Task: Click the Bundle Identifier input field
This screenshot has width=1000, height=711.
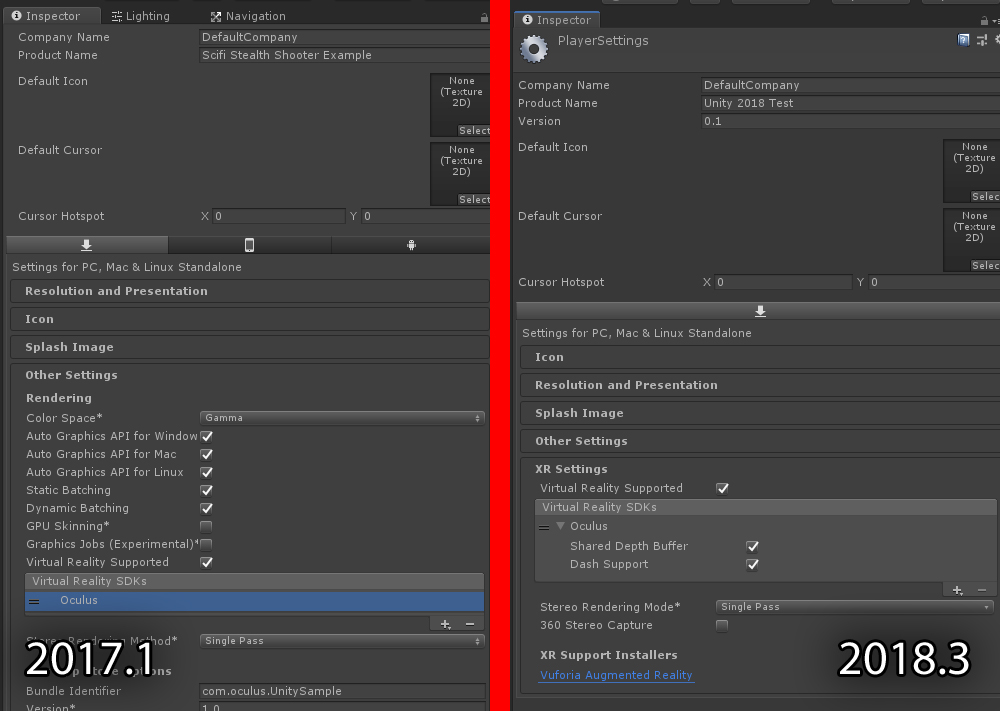Action: pos(342,691)
